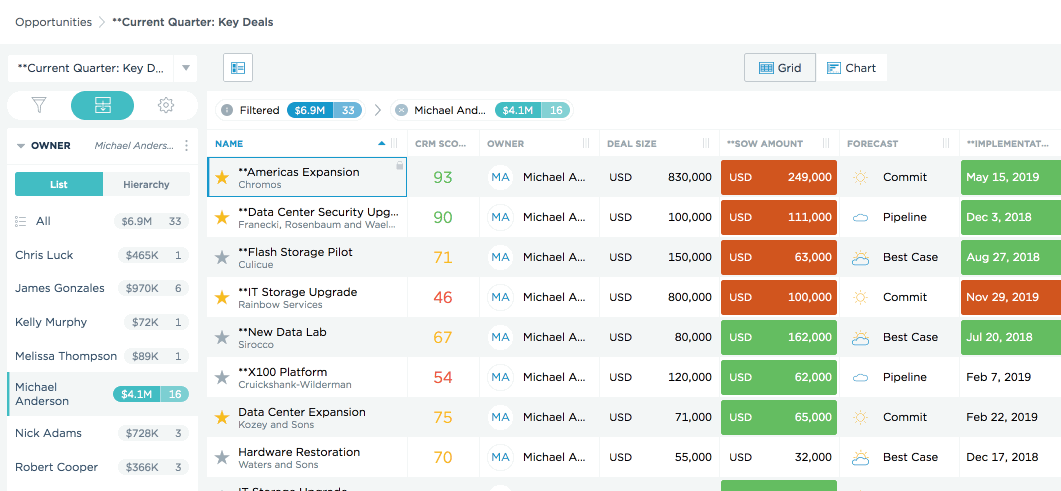Viewport: 1061px width, 491px height.
Task: Toggle star for X100 Platform
Action: (x=222, y=377)
